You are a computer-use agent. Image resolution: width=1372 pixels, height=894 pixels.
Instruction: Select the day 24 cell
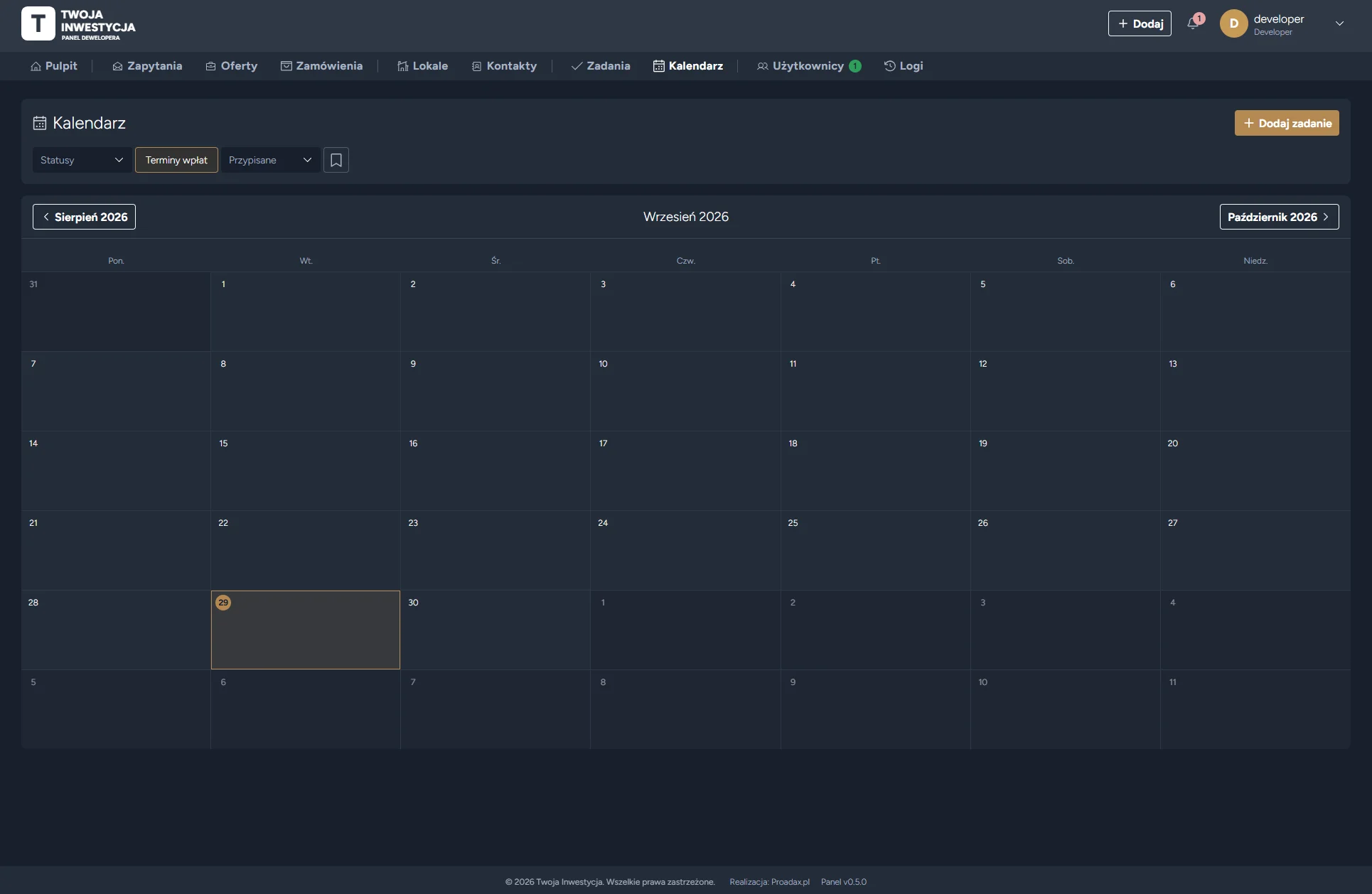click(685, 550)
